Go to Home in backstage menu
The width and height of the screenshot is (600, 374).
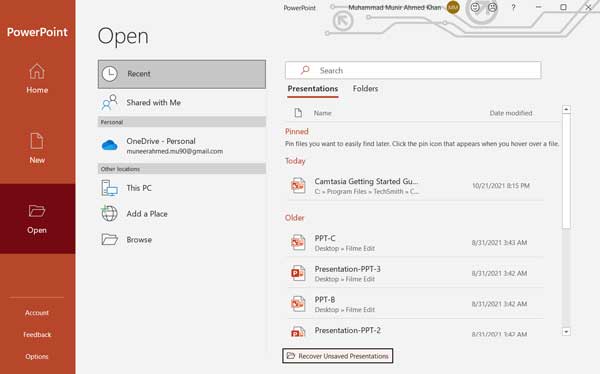(37, 79)
